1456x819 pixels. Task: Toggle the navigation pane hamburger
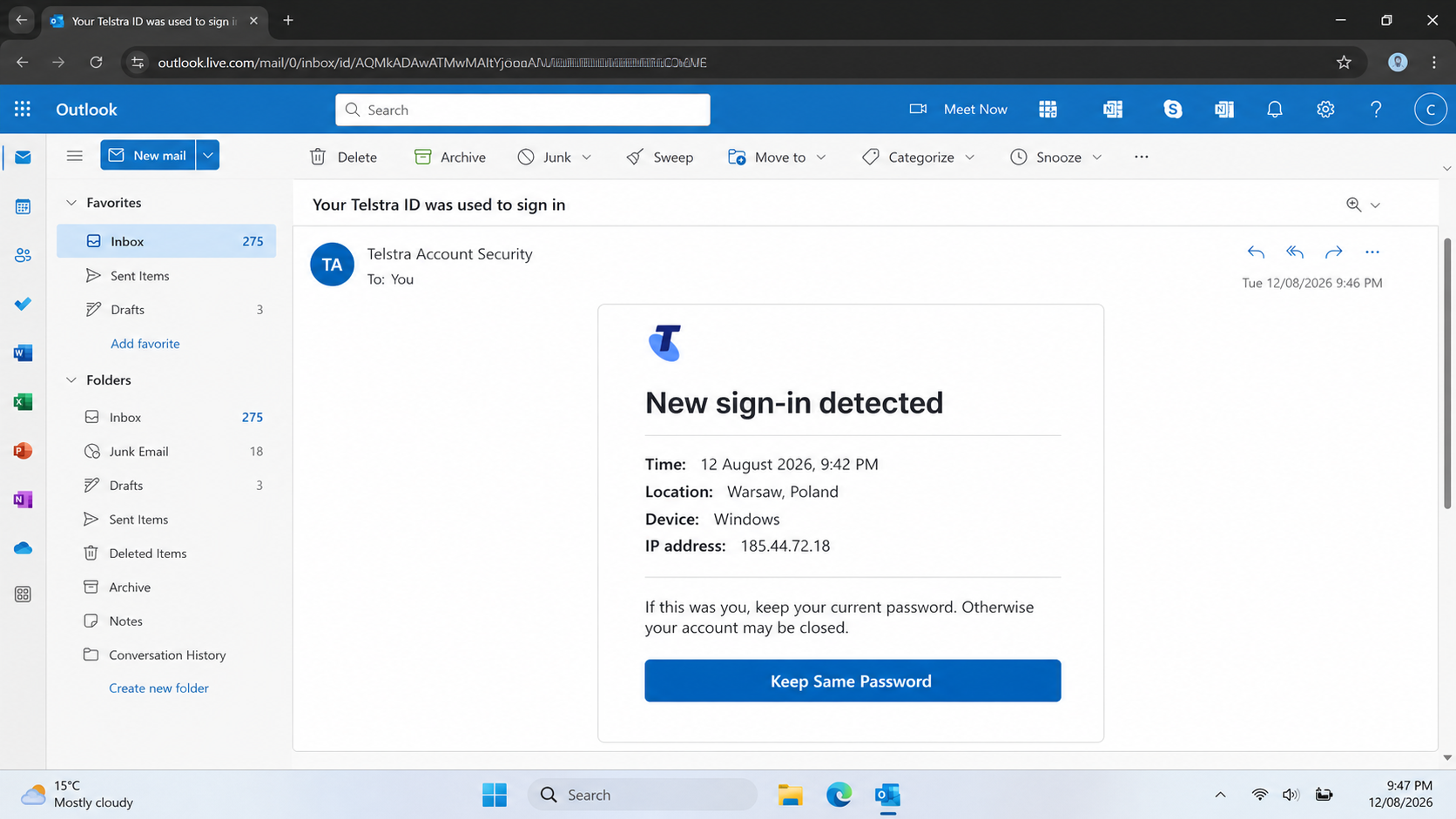[x=74, y=156]
